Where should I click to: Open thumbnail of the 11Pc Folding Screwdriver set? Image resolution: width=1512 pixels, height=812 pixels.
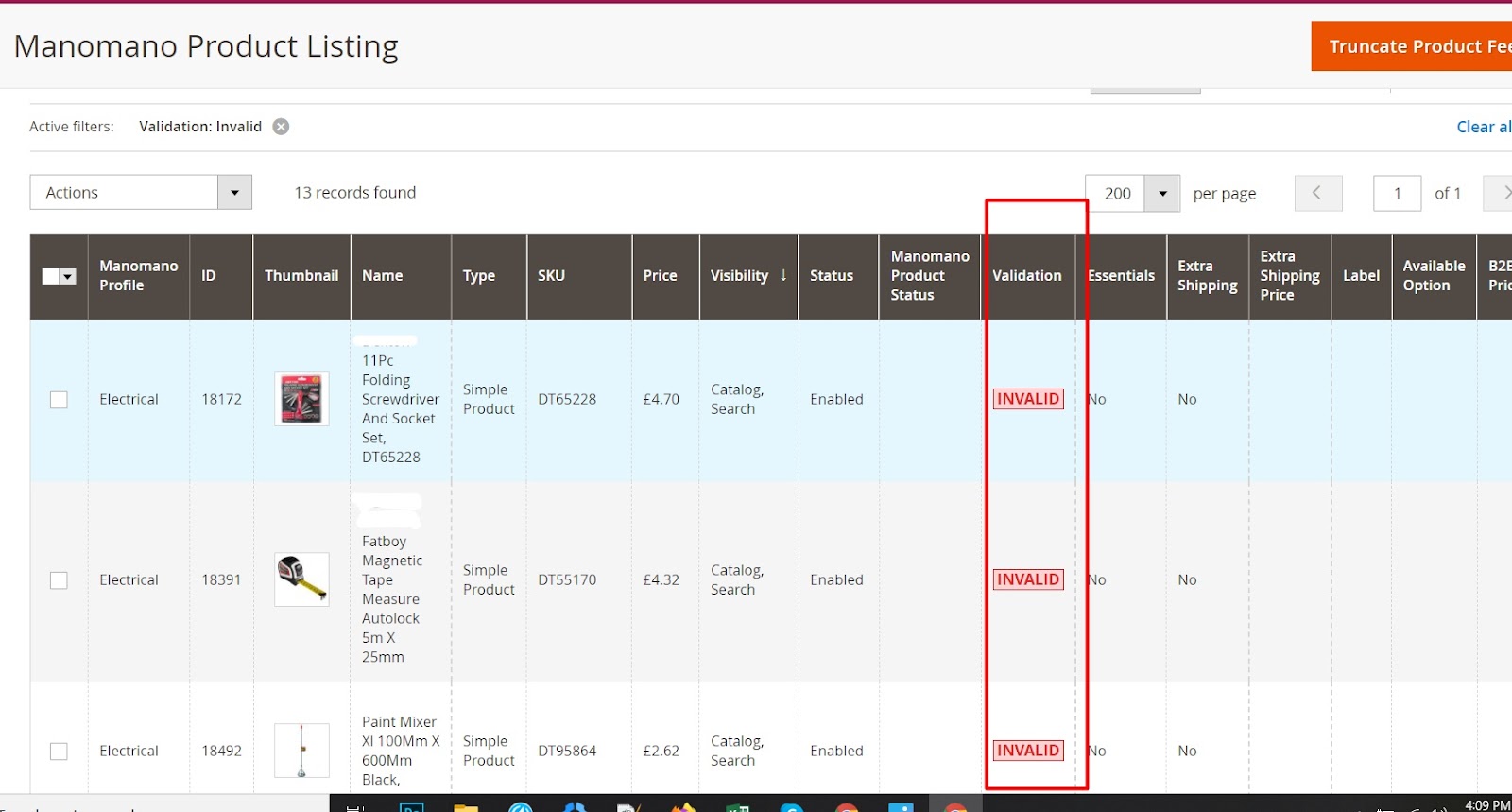pyautogui.click(x=301, y=399)
